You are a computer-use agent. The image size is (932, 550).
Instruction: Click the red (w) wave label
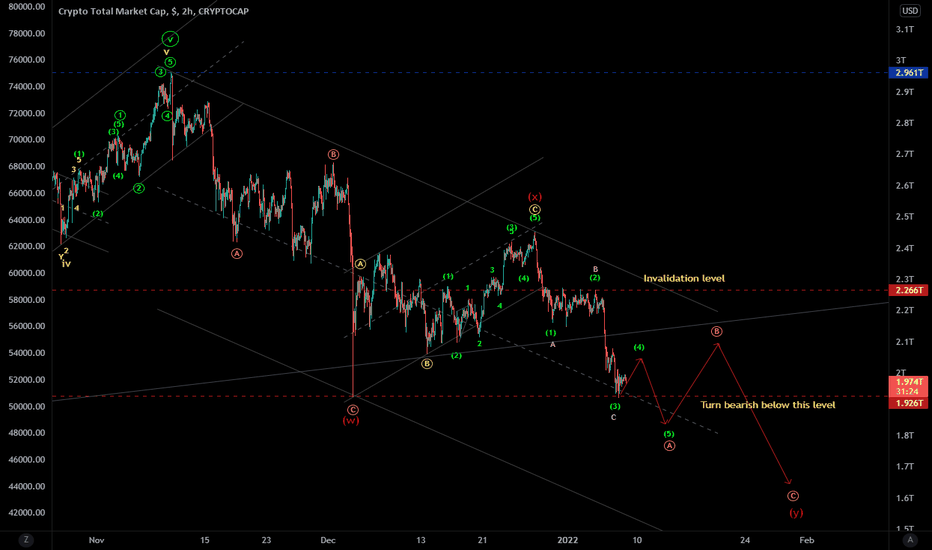[x=351, y=420]
